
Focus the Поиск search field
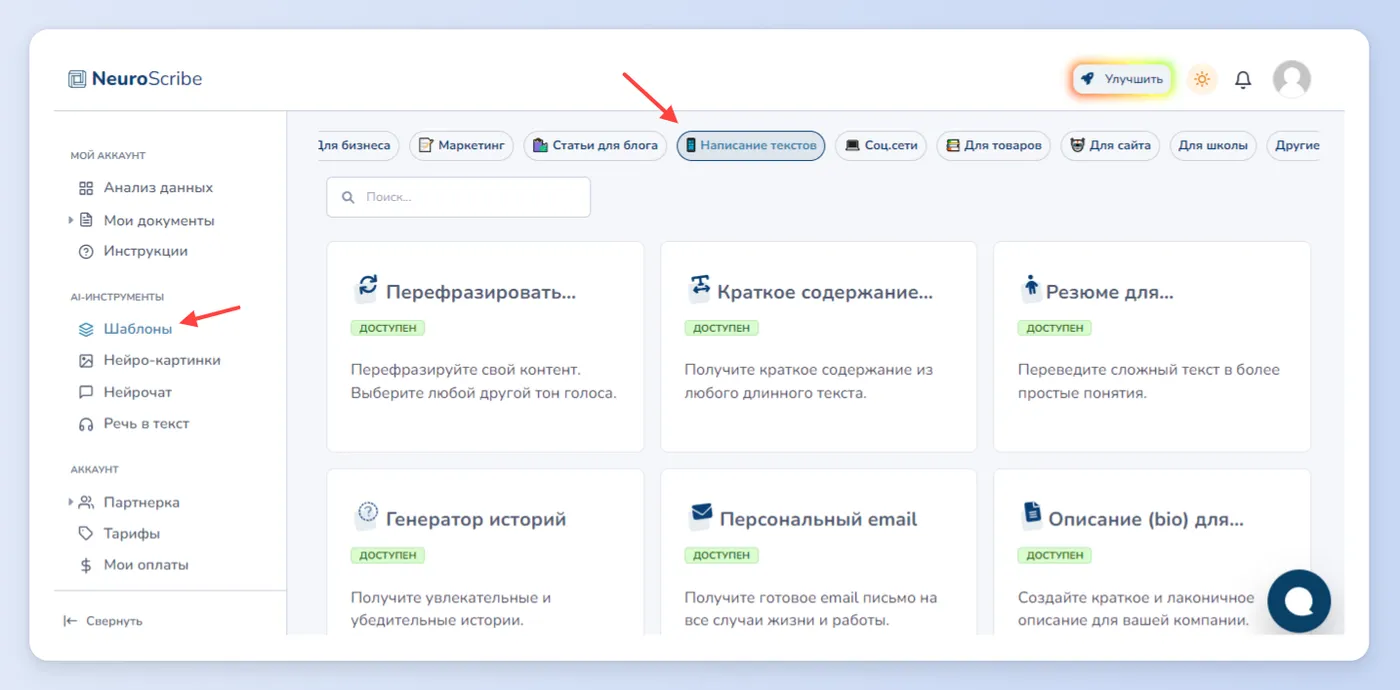coord(458,197)
